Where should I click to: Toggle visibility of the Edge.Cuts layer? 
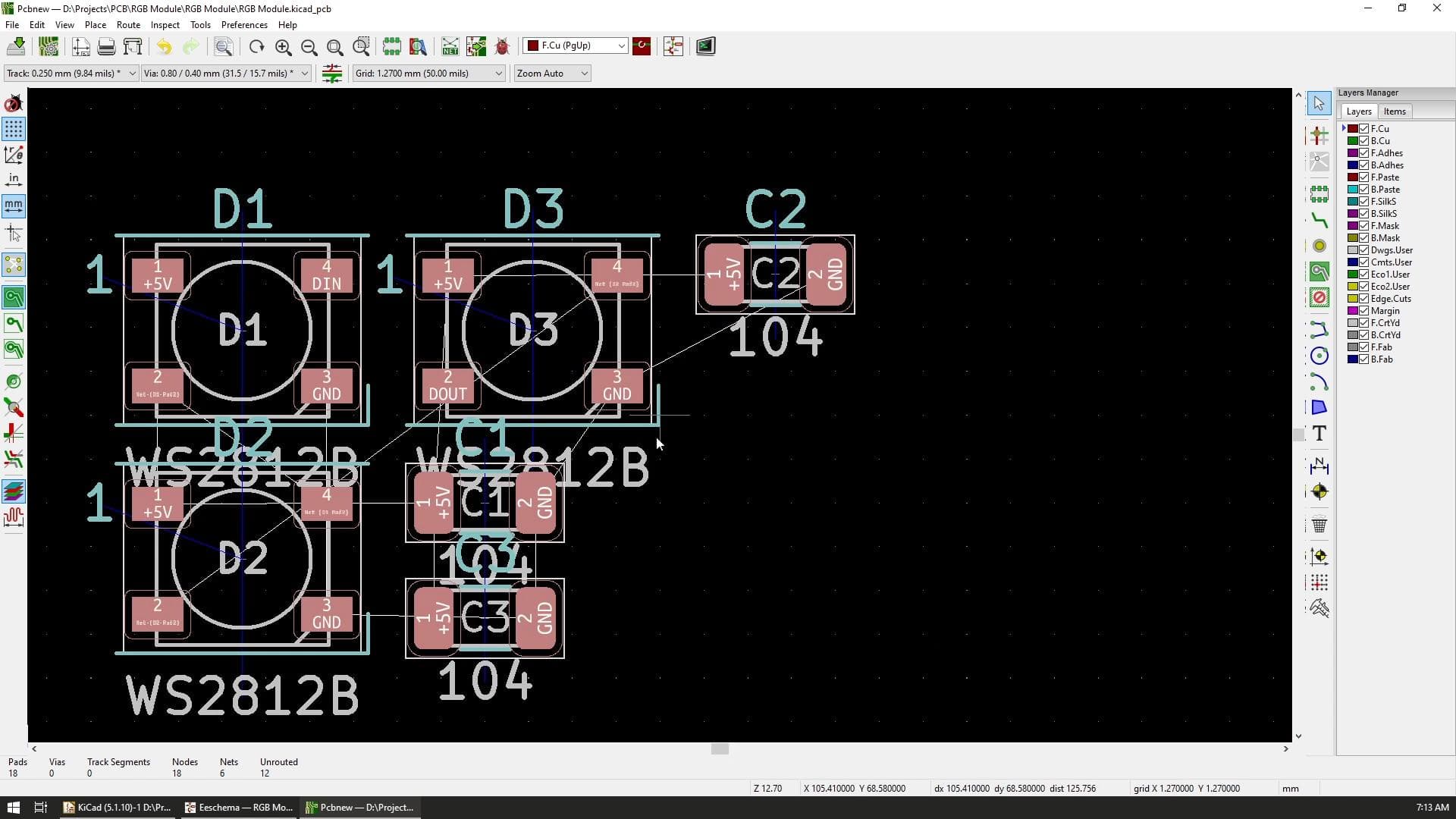pyautogui.click(x=1363, y=298)
